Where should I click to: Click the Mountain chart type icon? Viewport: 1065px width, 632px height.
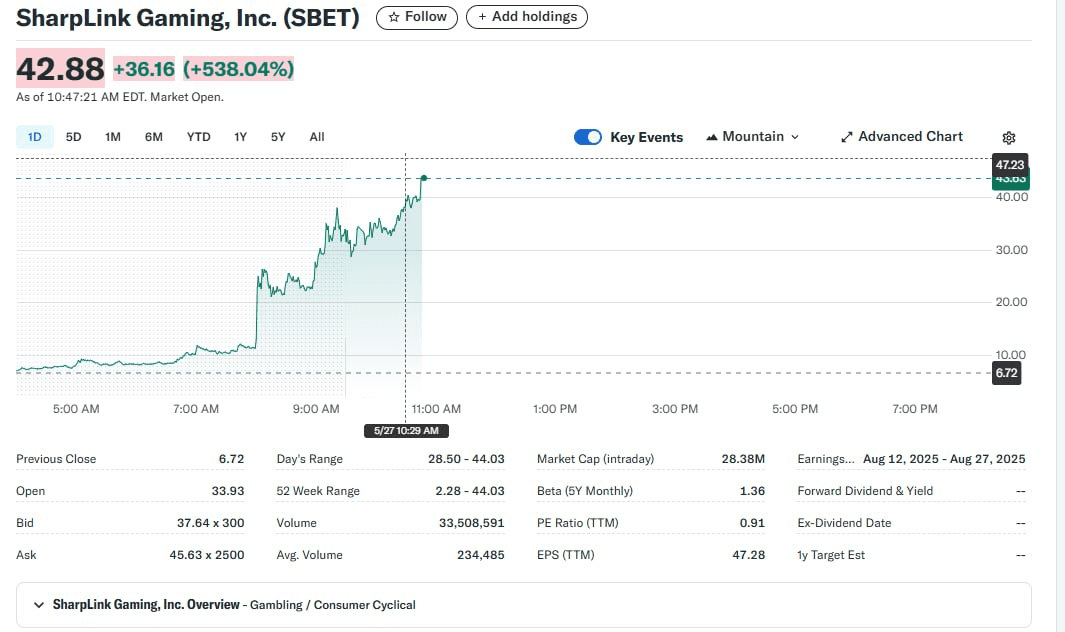coord(712,137)
